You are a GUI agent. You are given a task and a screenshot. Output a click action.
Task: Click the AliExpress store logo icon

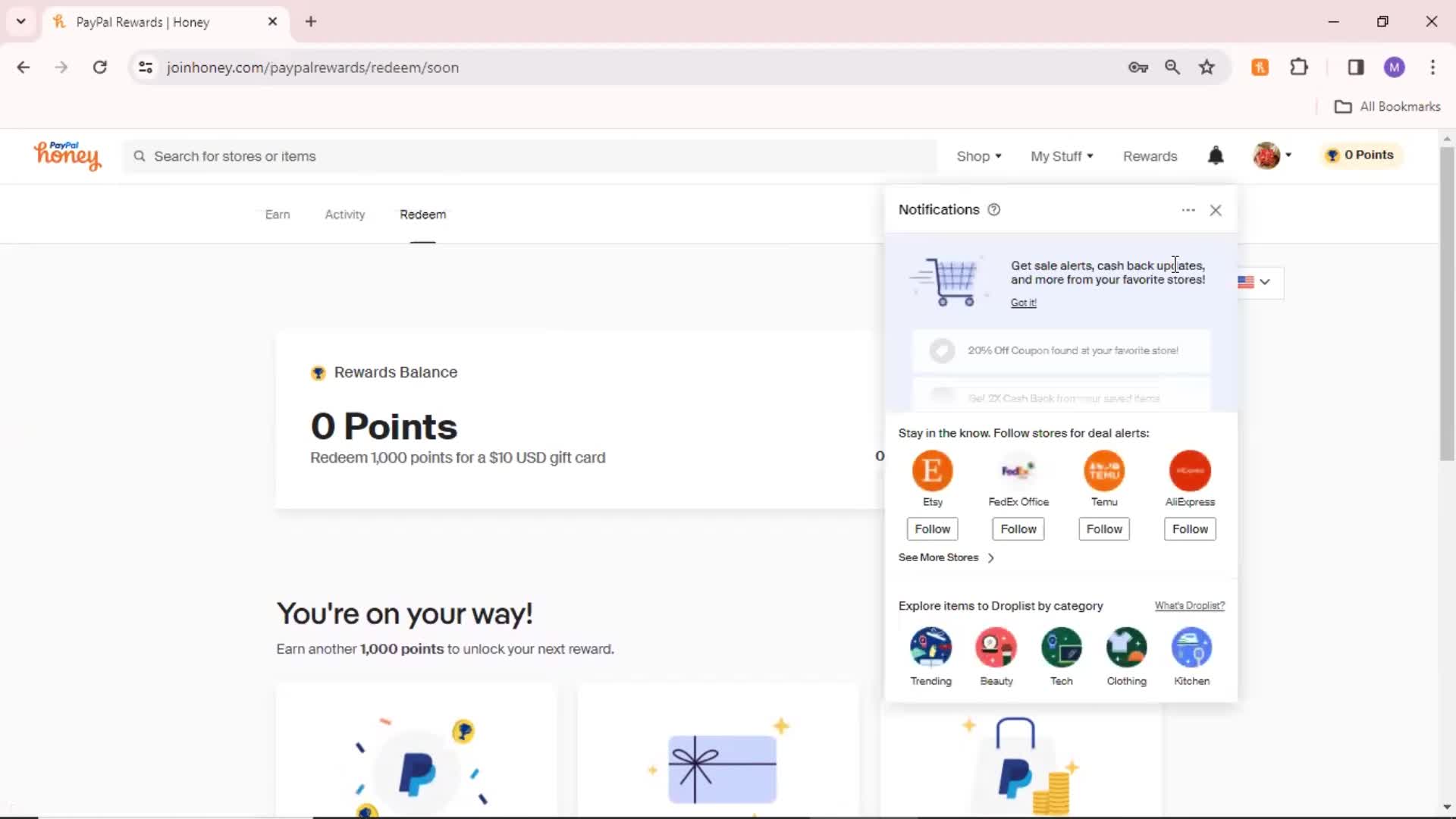(x=1189, y=470)
